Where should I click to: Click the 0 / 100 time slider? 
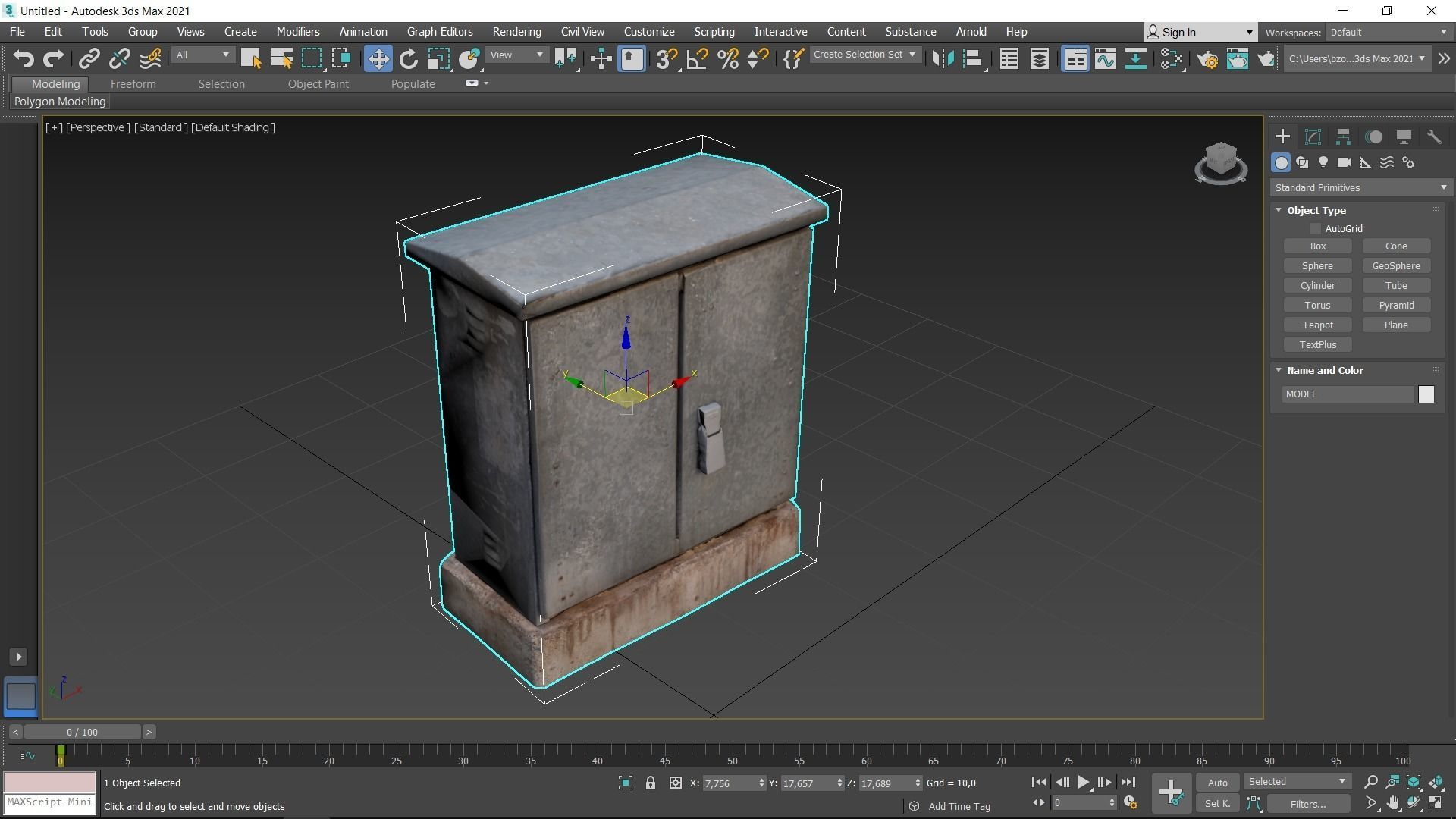click(x=82, y=733)
